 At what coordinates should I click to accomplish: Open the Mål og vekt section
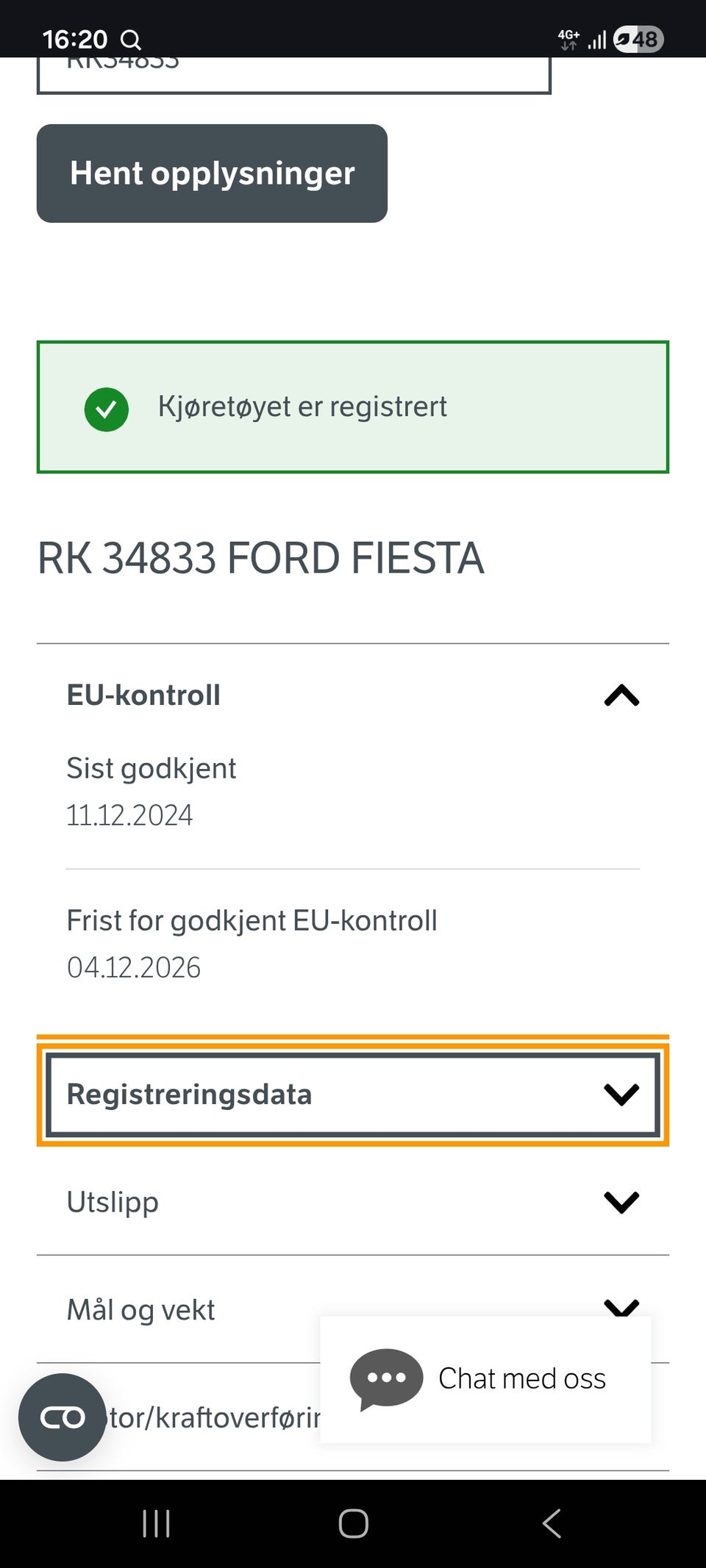[141, 1310]
